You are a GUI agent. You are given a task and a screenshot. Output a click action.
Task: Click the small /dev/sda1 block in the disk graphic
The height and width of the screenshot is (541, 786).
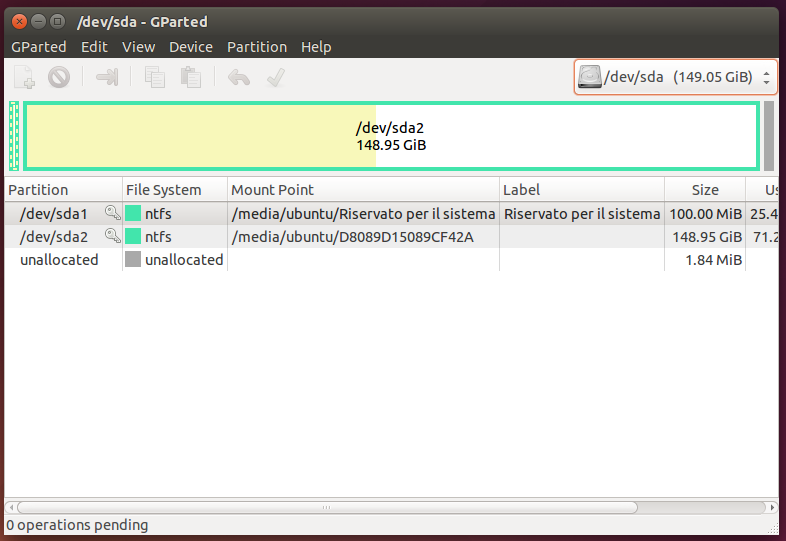coord(14,136)
